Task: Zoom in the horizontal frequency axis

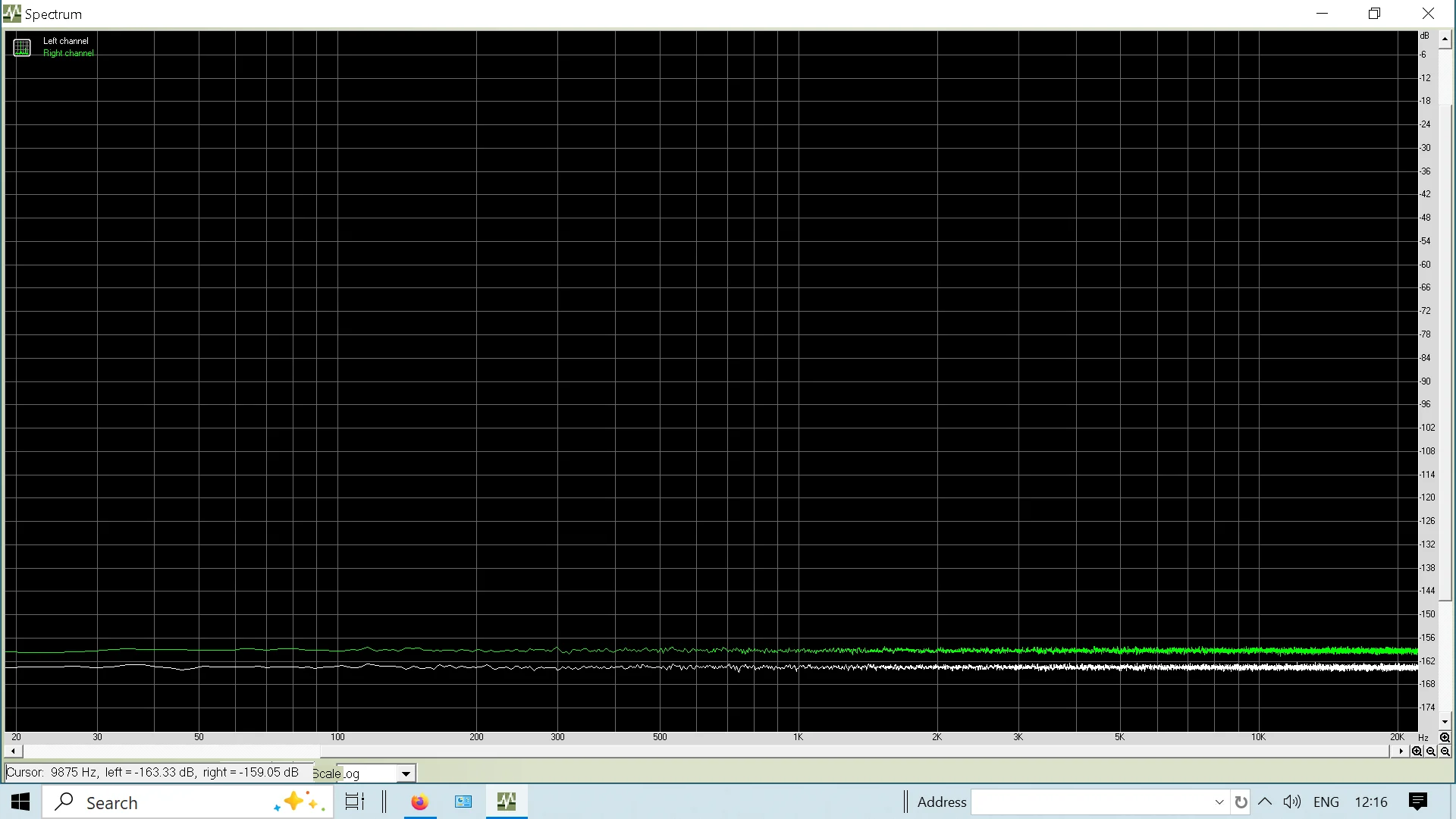Action: pos(1417,752)
